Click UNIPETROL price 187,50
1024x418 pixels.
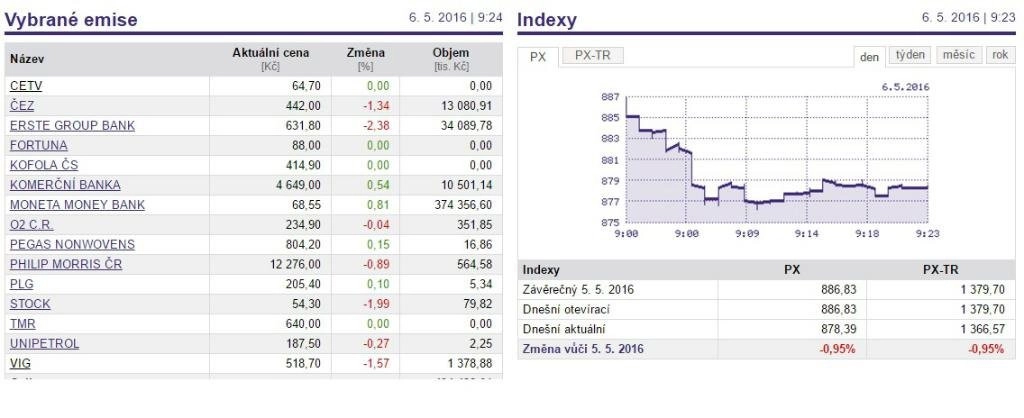click(x=303, y=344)
